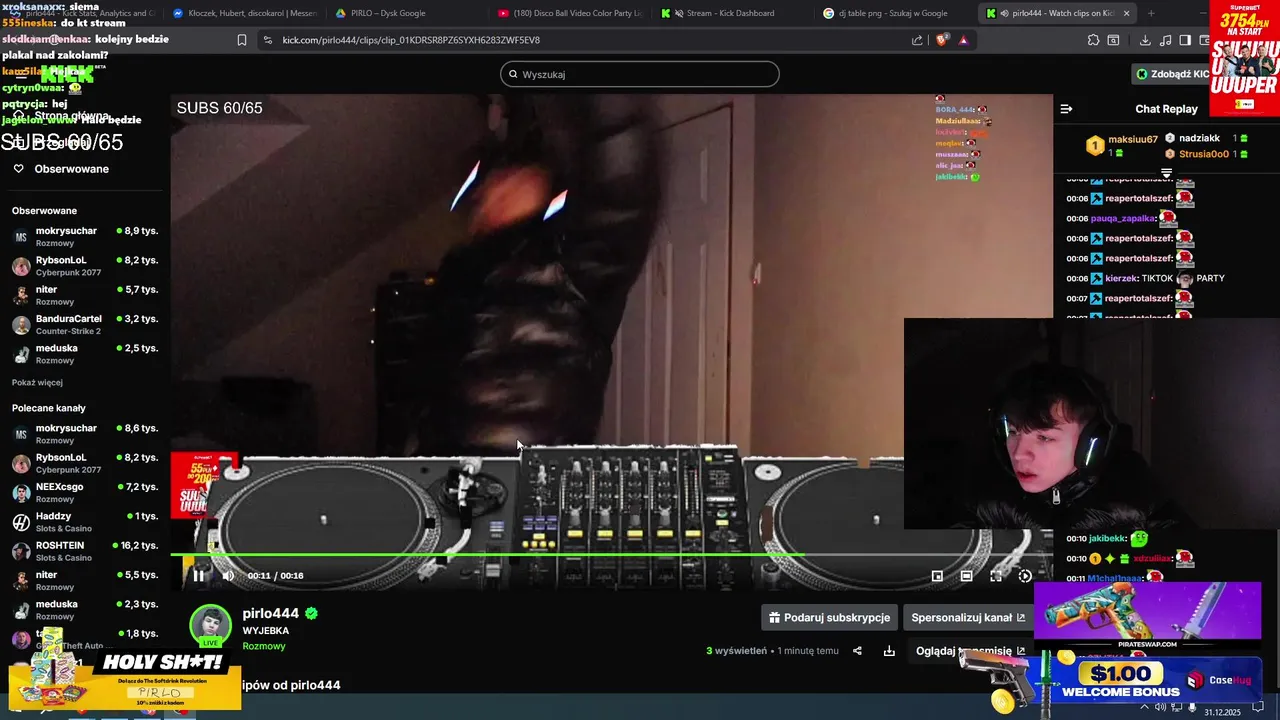The height and width of the screenshot is (720, 1280).
Task: Open BanduraCartel channel in sidebar
Action: point(84,324)
